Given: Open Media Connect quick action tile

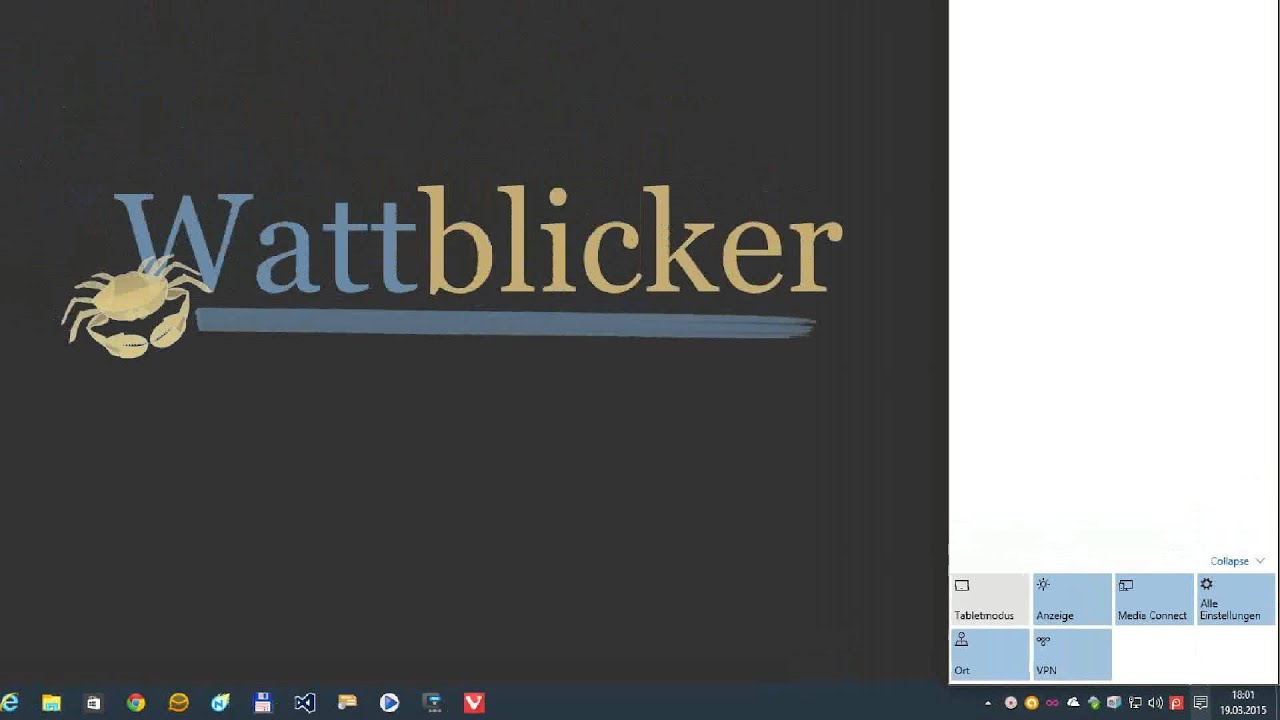Looking at the screenshot, I should tap(1154, 599).
